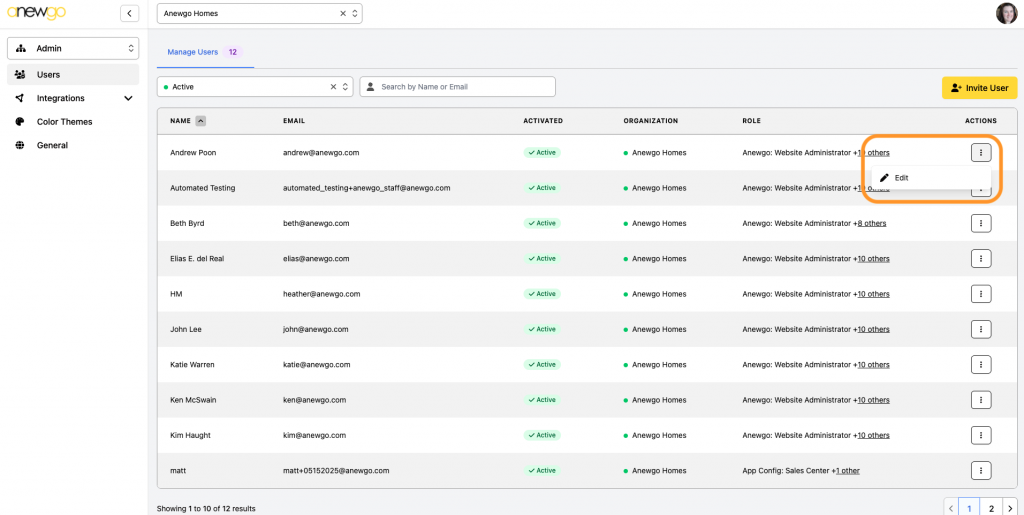Open the user profile avatar
Viewport: 1024px width, 515px height.
[x=1006, y=13]
